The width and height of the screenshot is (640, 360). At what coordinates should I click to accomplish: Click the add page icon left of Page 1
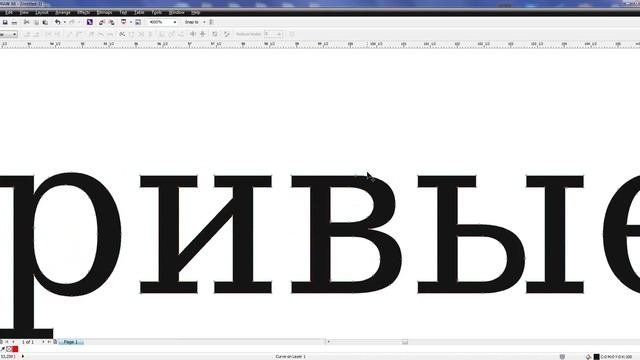tap(55, 342)
